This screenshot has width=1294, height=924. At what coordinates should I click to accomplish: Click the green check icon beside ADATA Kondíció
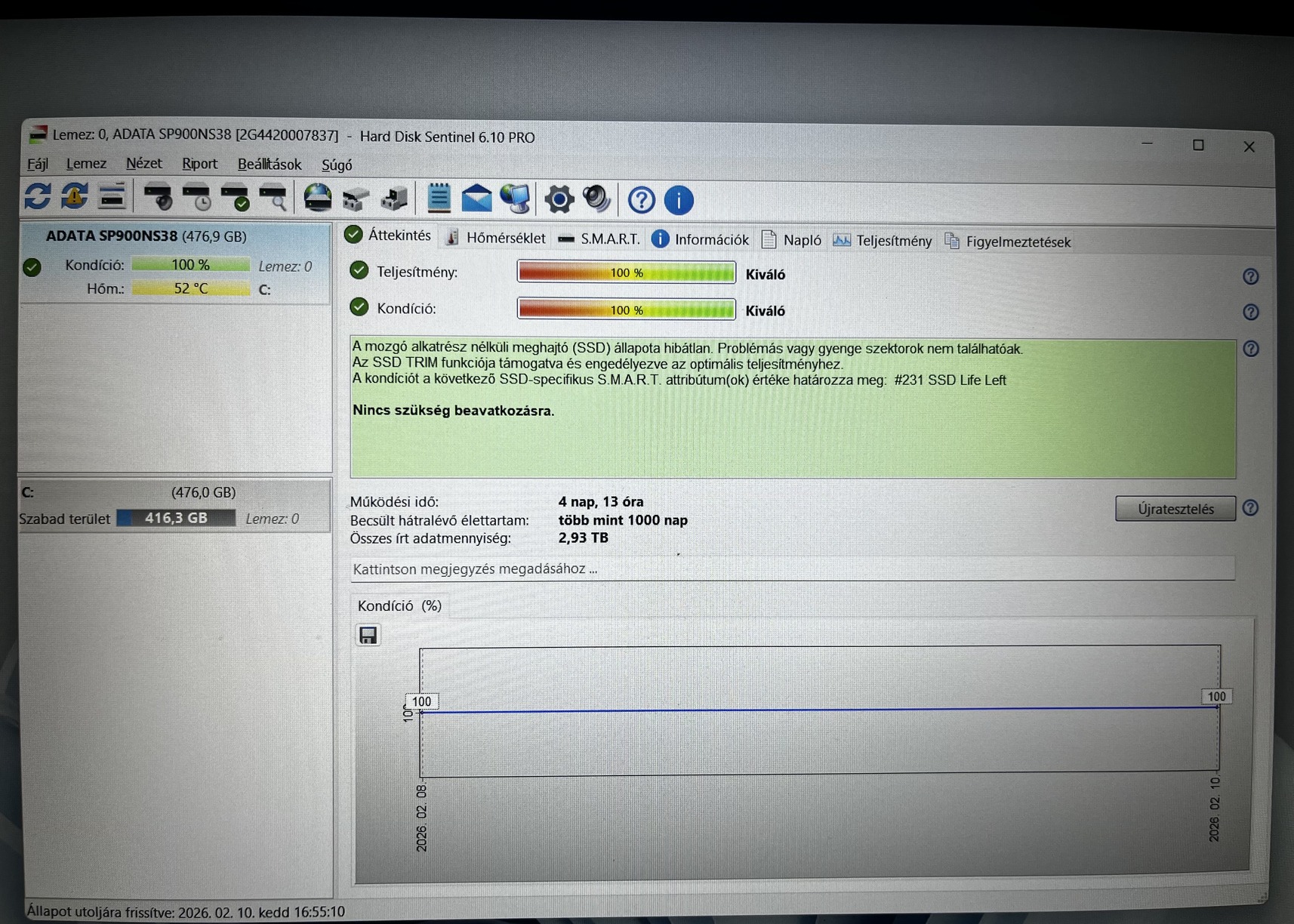click(32, 266)
